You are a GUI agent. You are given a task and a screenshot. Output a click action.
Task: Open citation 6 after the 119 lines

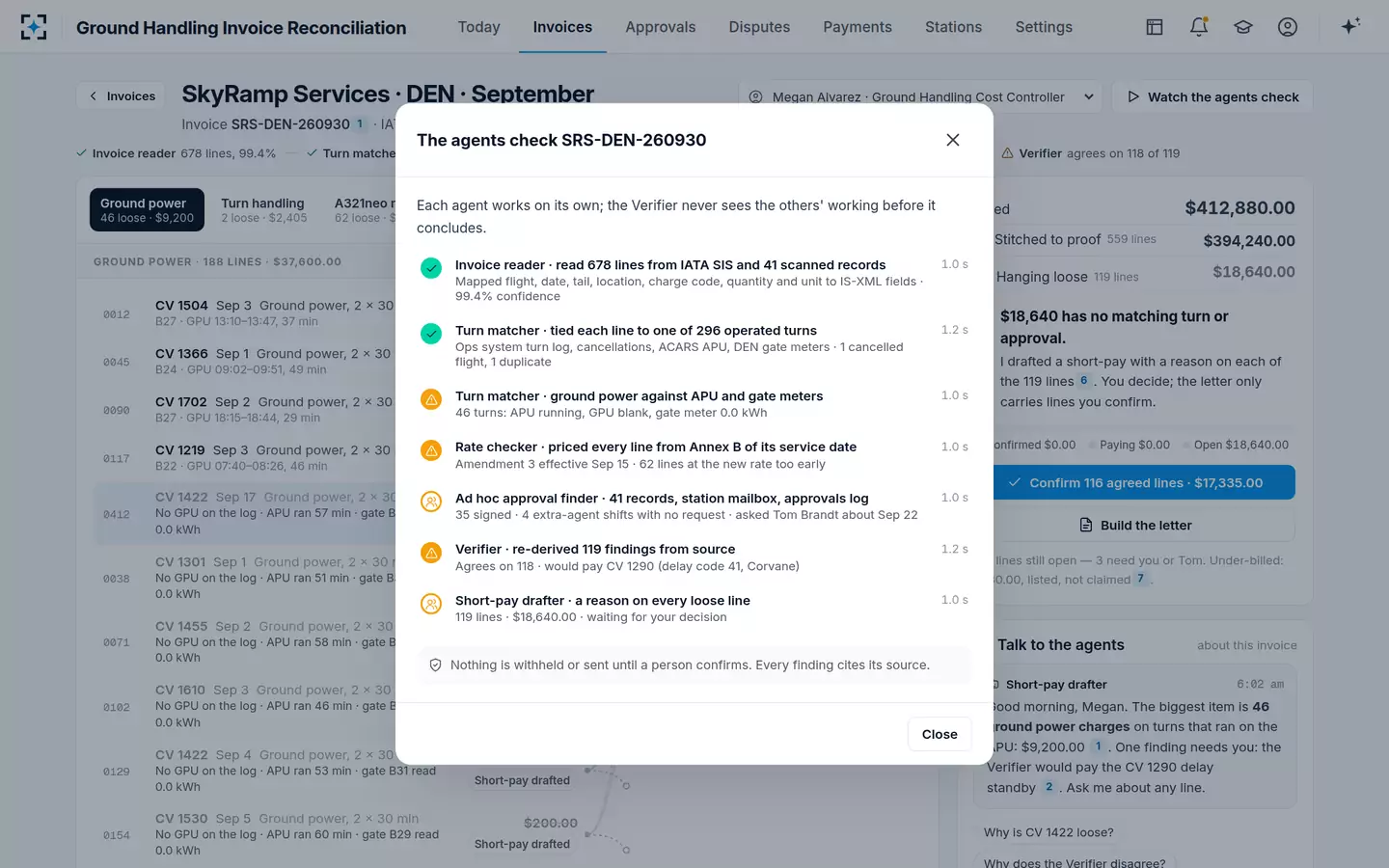[x=1084, y=381]
